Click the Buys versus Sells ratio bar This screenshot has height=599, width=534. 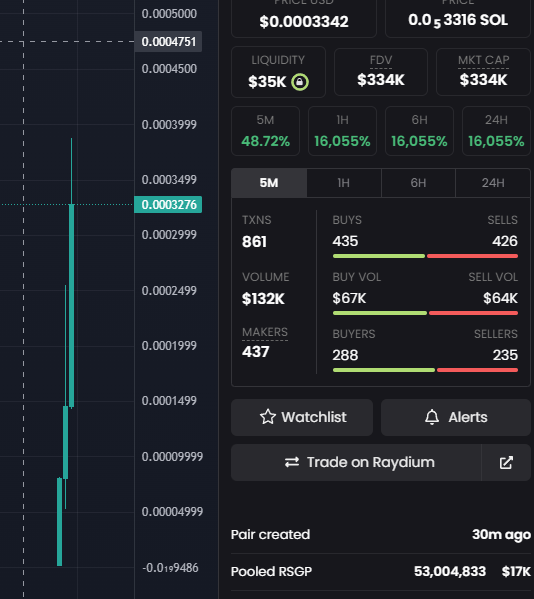tap(425, 256)
